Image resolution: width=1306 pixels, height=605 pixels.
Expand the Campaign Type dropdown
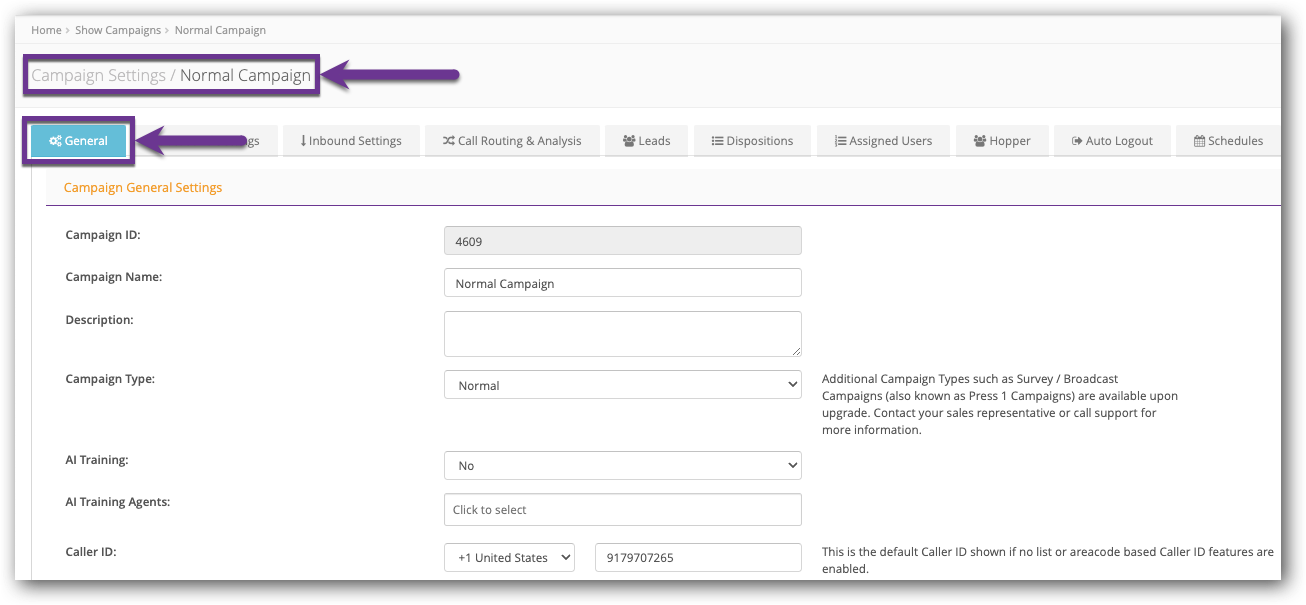(622, 385)
